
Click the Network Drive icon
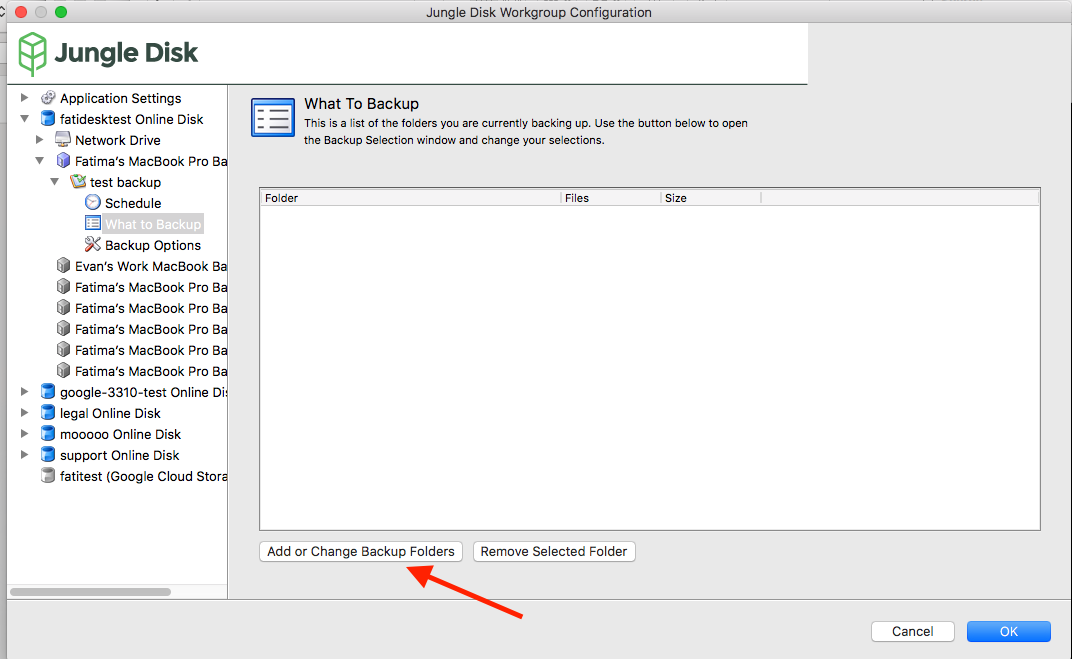coord(63,139)
